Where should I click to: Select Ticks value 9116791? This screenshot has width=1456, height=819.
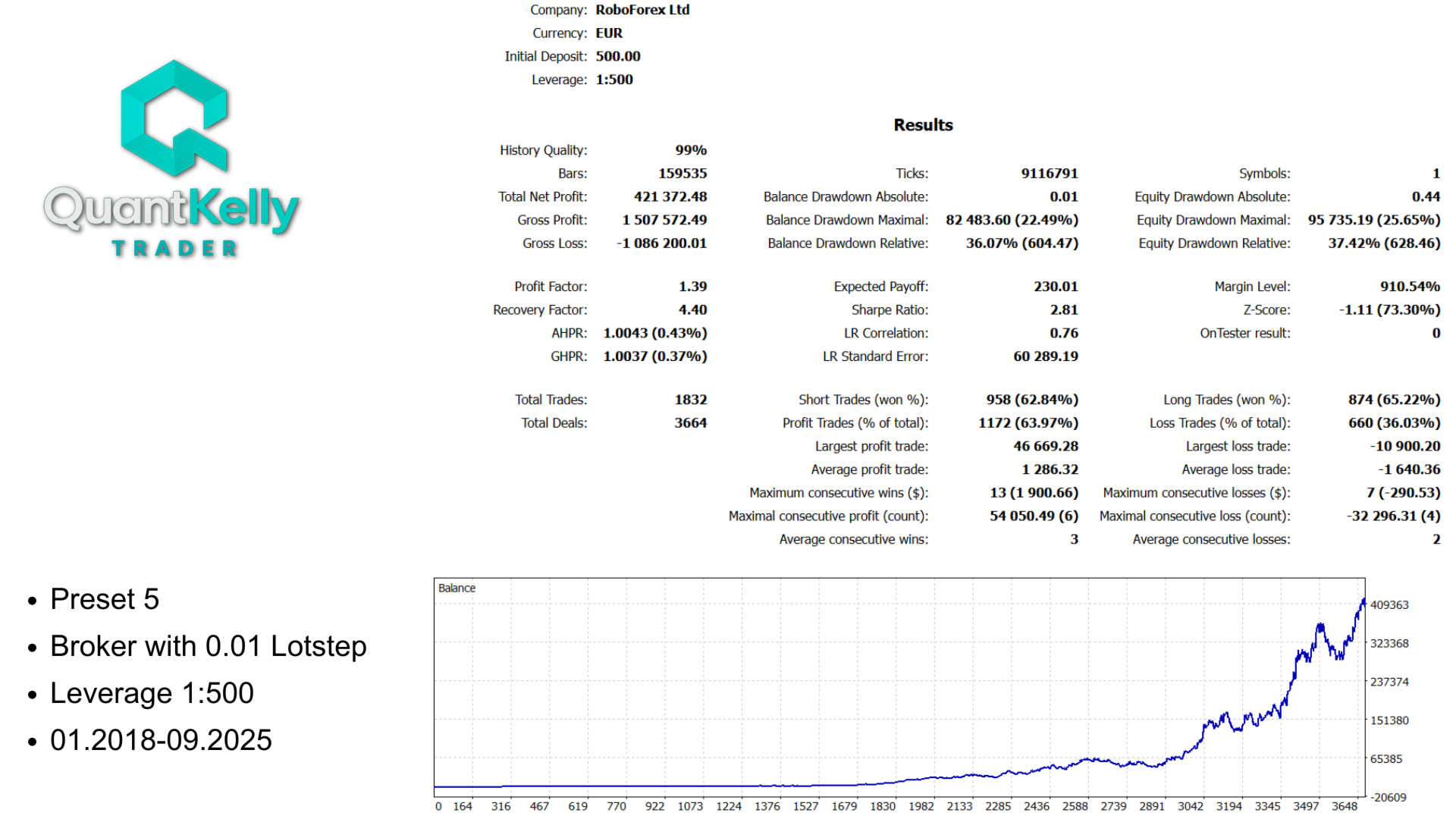pos(1050,174)
